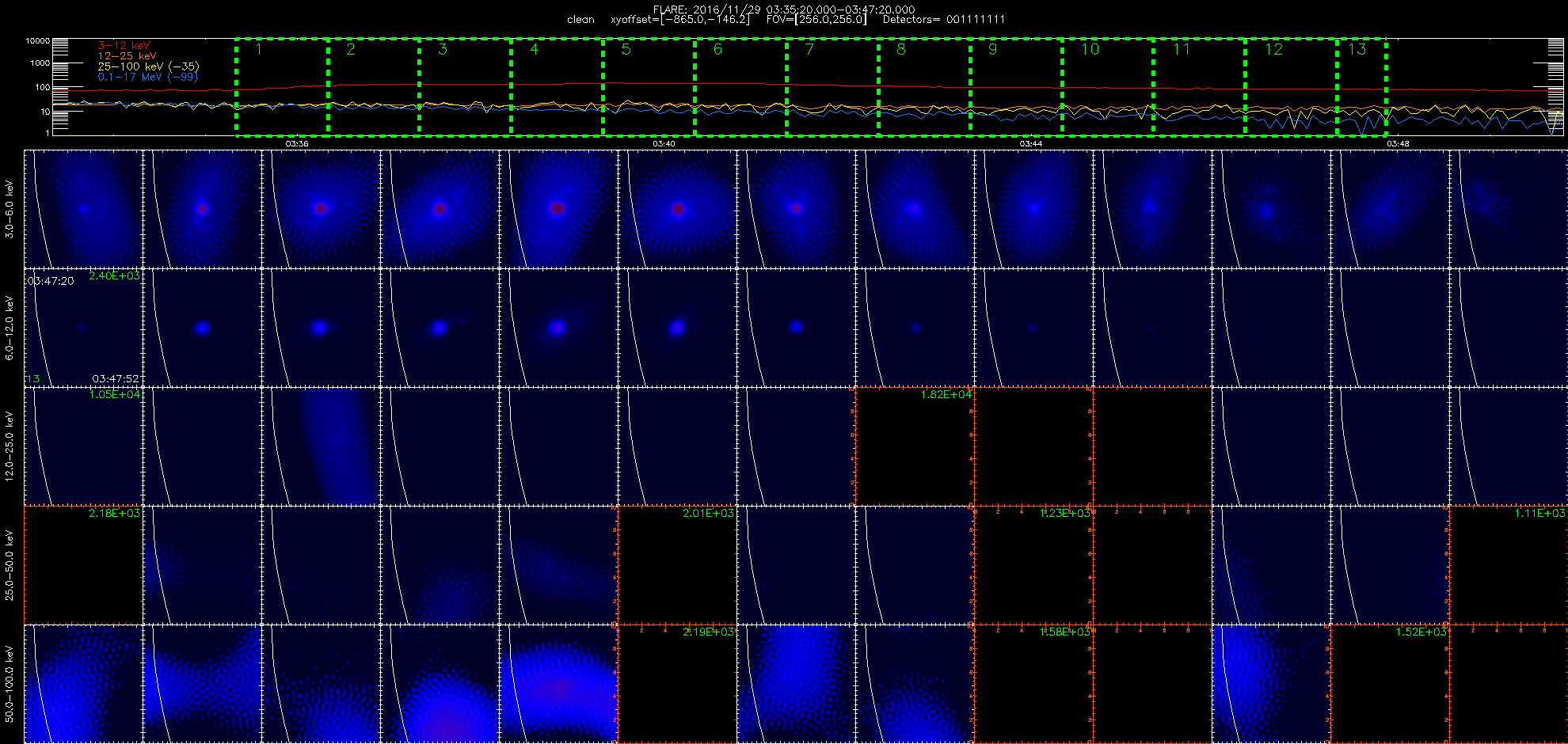Select interval 1 marker on the light curve
The height and width of the screenshot is (744, 1568).
[259, 49]
